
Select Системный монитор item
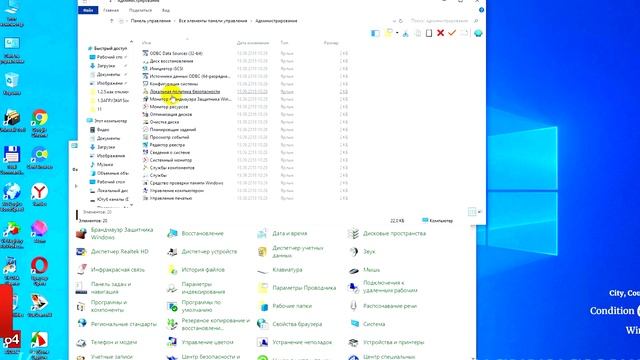pos(171,160)
